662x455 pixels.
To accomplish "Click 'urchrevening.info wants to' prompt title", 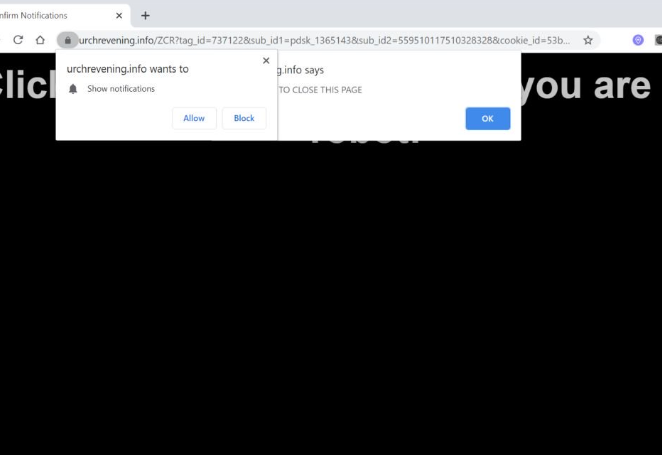I will [128, 69].
